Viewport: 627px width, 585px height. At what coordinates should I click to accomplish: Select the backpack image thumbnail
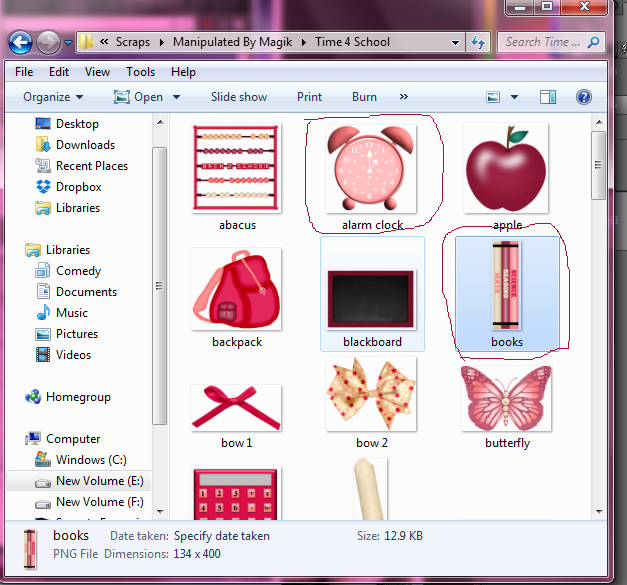(236, 289)
